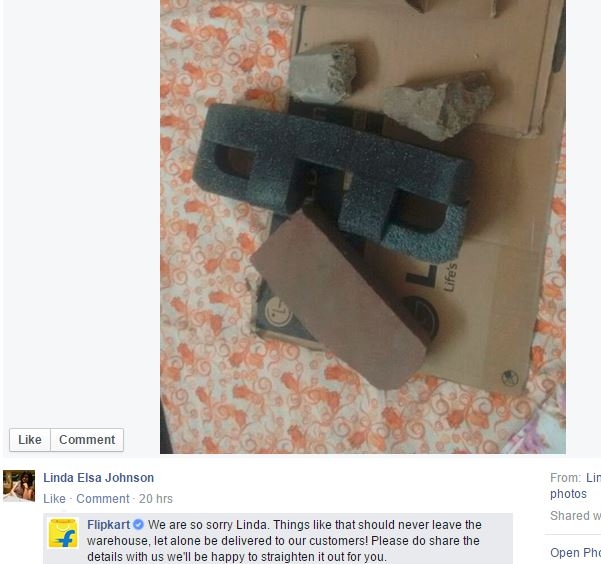Click the red brick in photo

tap(338, 299)
